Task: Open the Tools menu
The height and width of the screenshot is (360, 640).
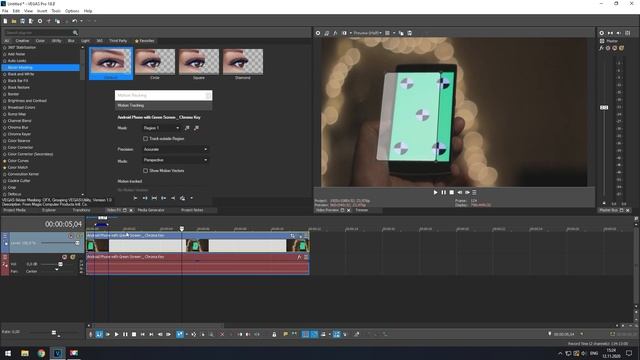Action: 56,11
